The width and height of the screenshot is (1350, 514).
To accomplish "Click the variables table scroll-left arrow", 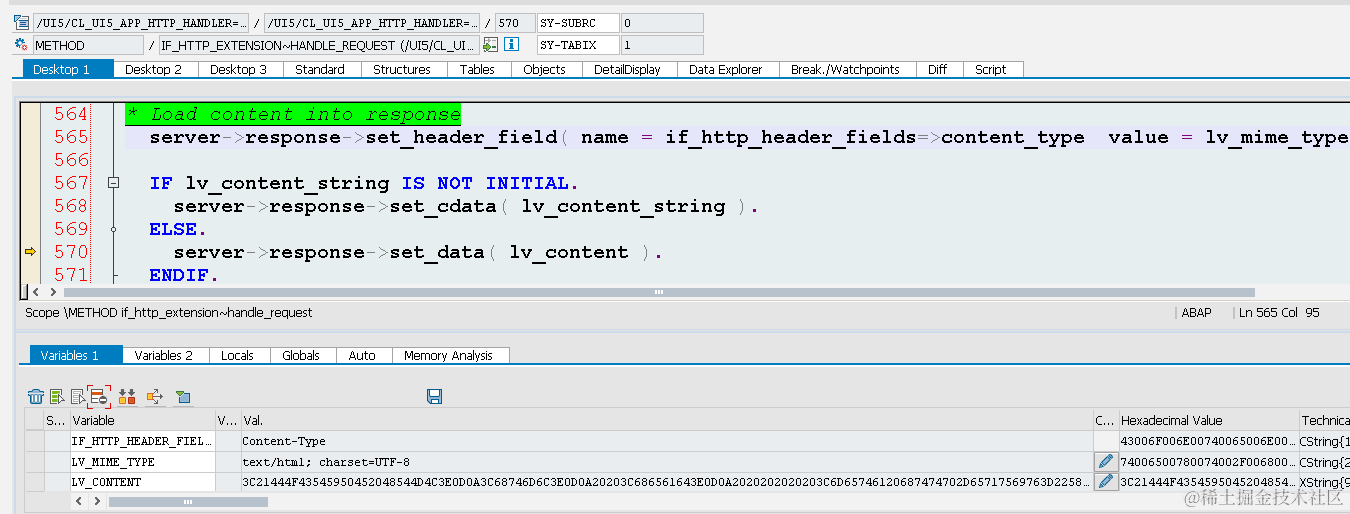I will pos(81,501).
